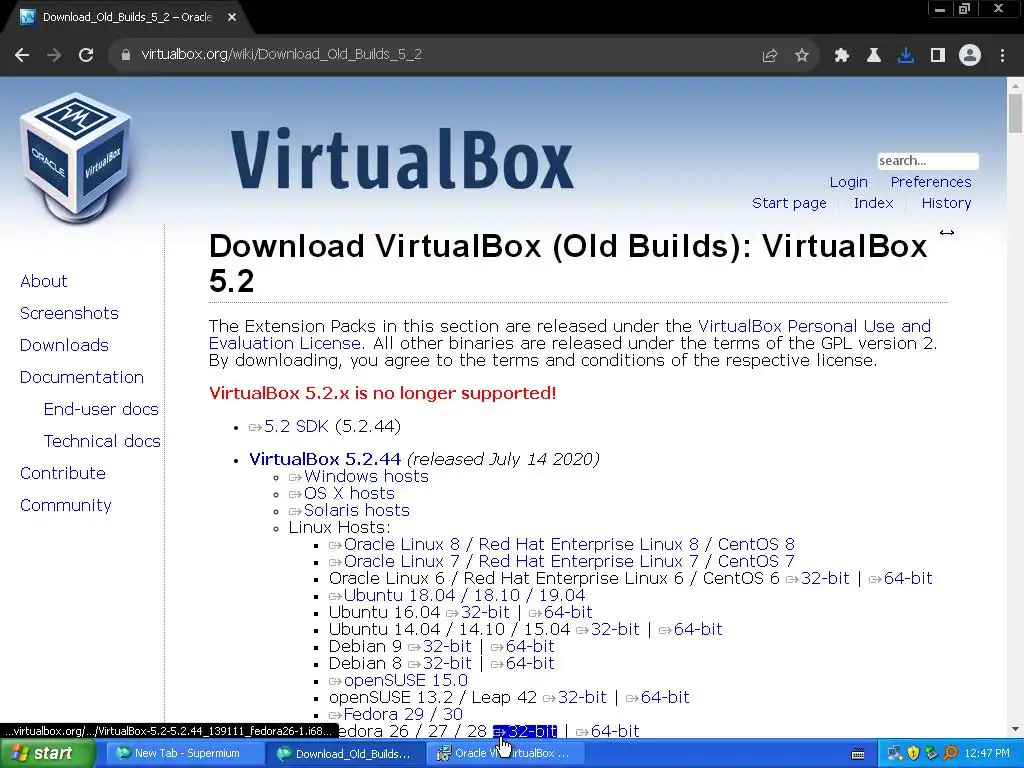Open Documentation in the sidebar
Viewport: 1024px width, 768px height.
pos(82,377)
